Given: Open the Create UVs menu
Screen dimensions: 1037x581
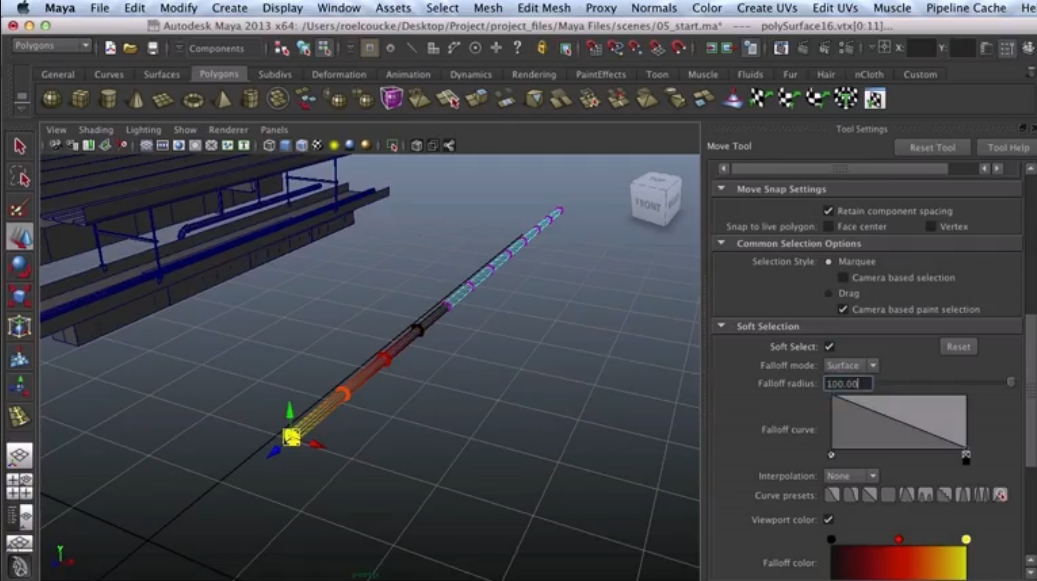Looking at the screenshot, I should click(x=767, y=8).
